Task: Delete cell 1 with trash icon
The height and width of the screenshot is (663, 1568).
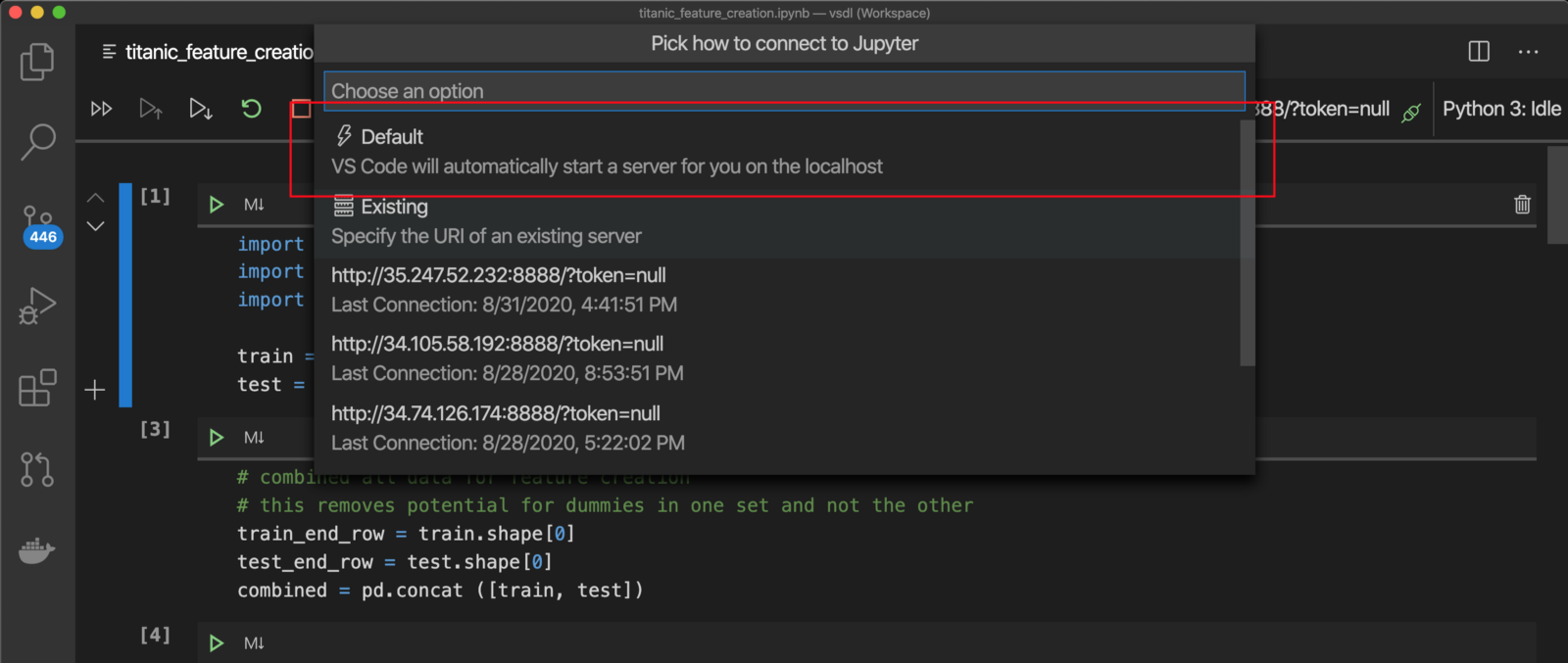Action: 1522,204
